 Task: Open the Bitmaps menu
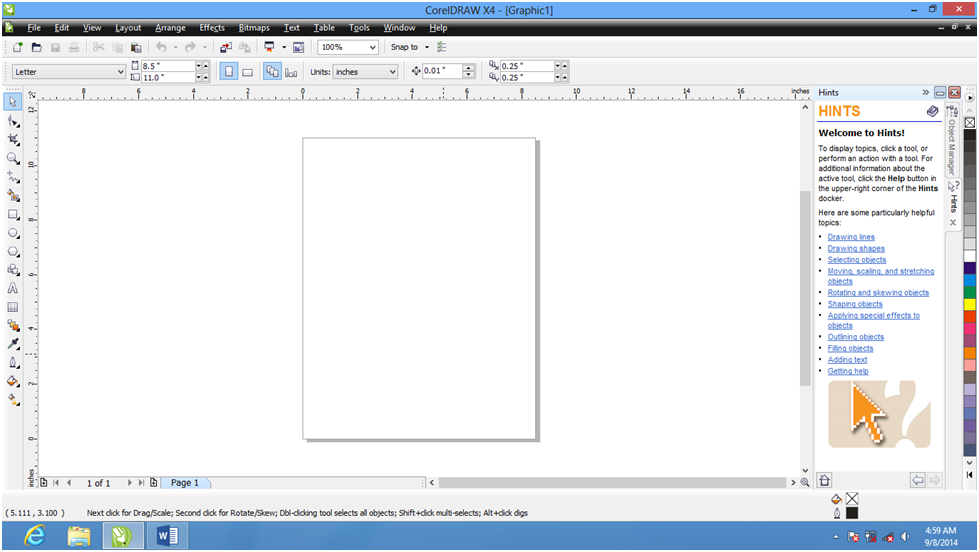tap(254, 28)
